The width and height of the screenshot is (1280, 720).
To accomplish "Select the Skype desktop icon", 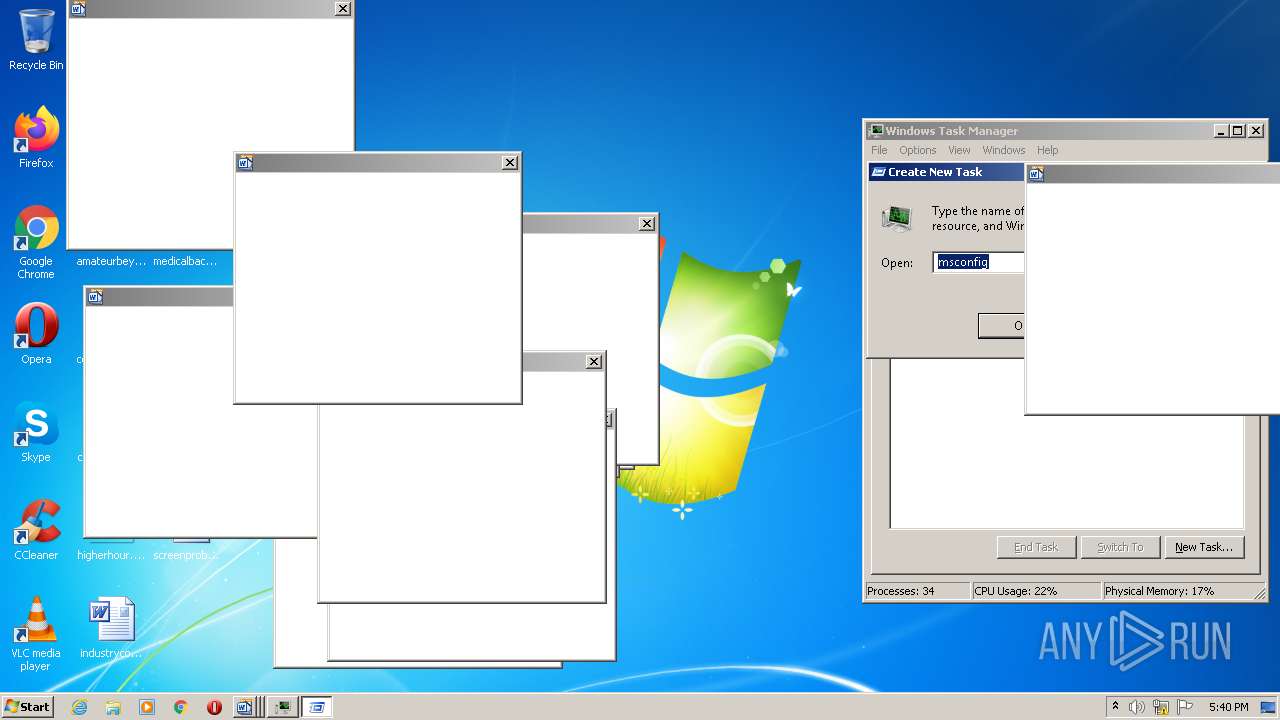I will [x=36, y=432].
